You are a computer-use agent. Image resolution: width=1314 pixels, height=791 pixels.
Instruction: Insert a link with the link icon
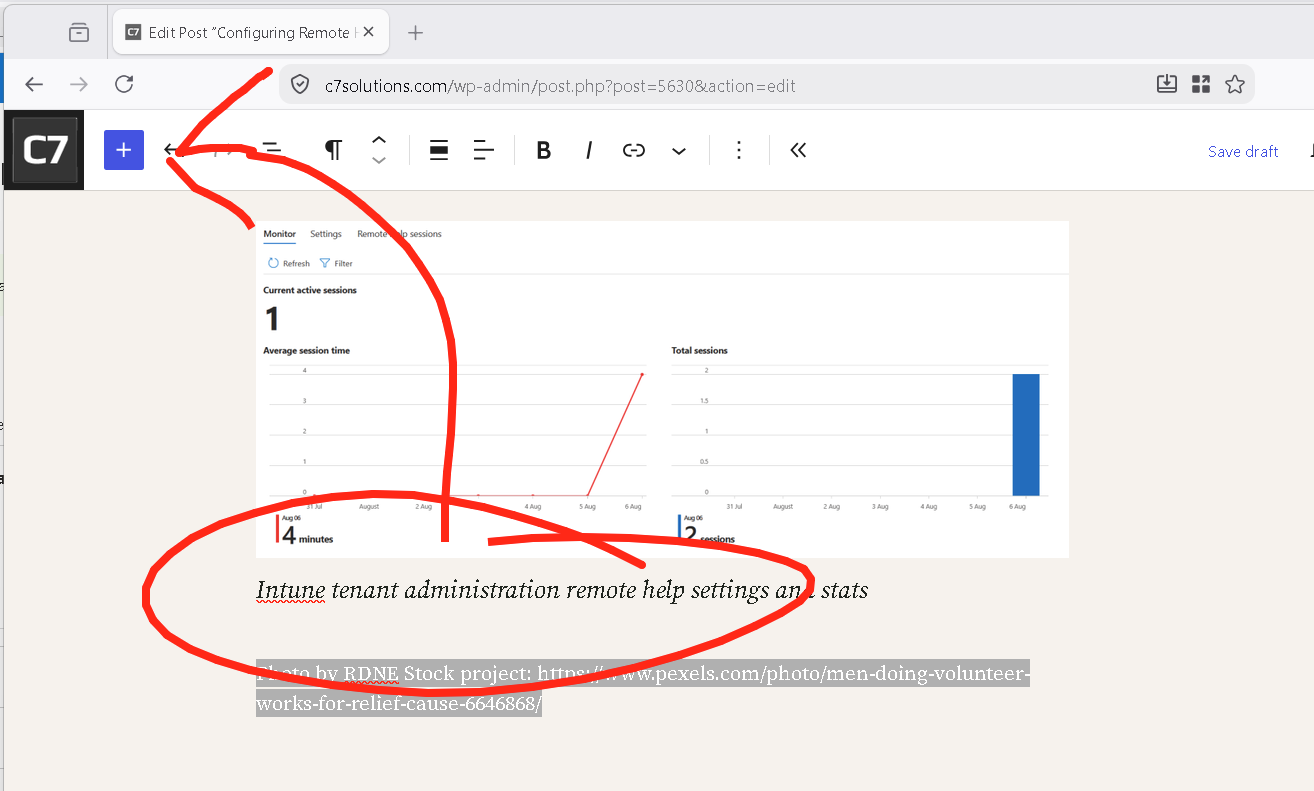tap(634, 150)
